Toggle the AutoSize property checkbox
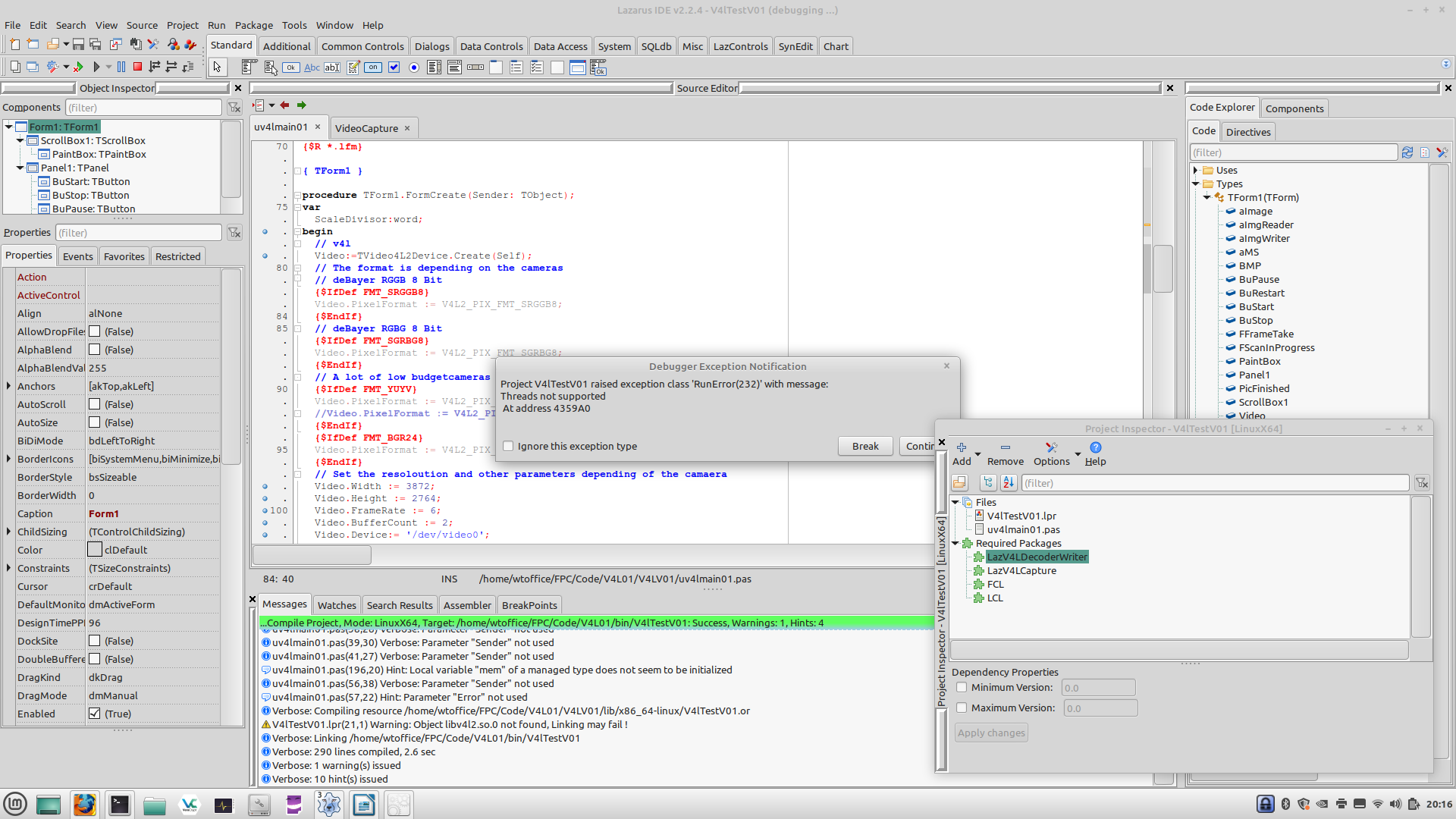1456x819 pixels. tap(95, 422)
